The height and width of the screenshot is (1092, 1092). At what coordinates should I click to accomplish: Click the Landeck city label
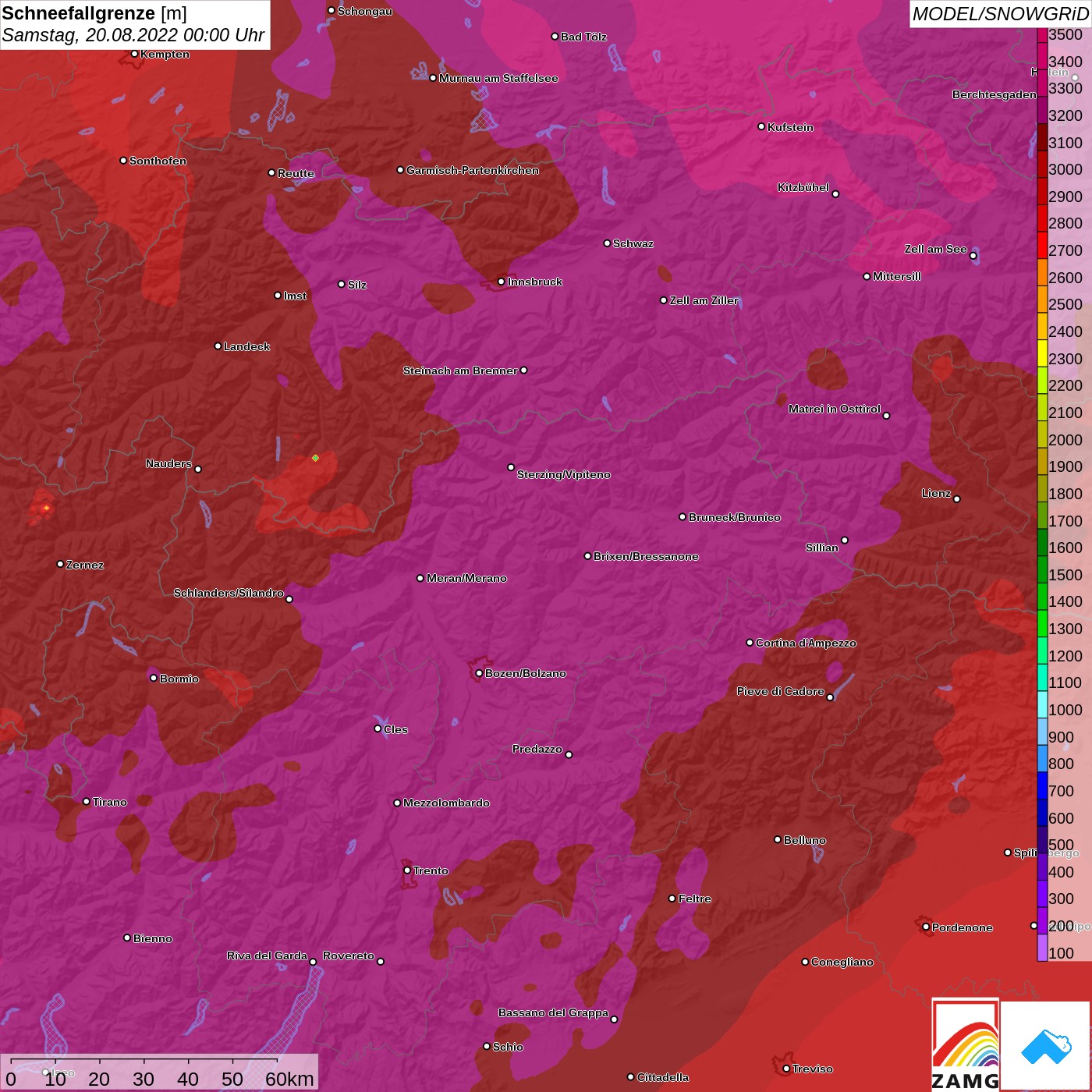pos(246,346)
